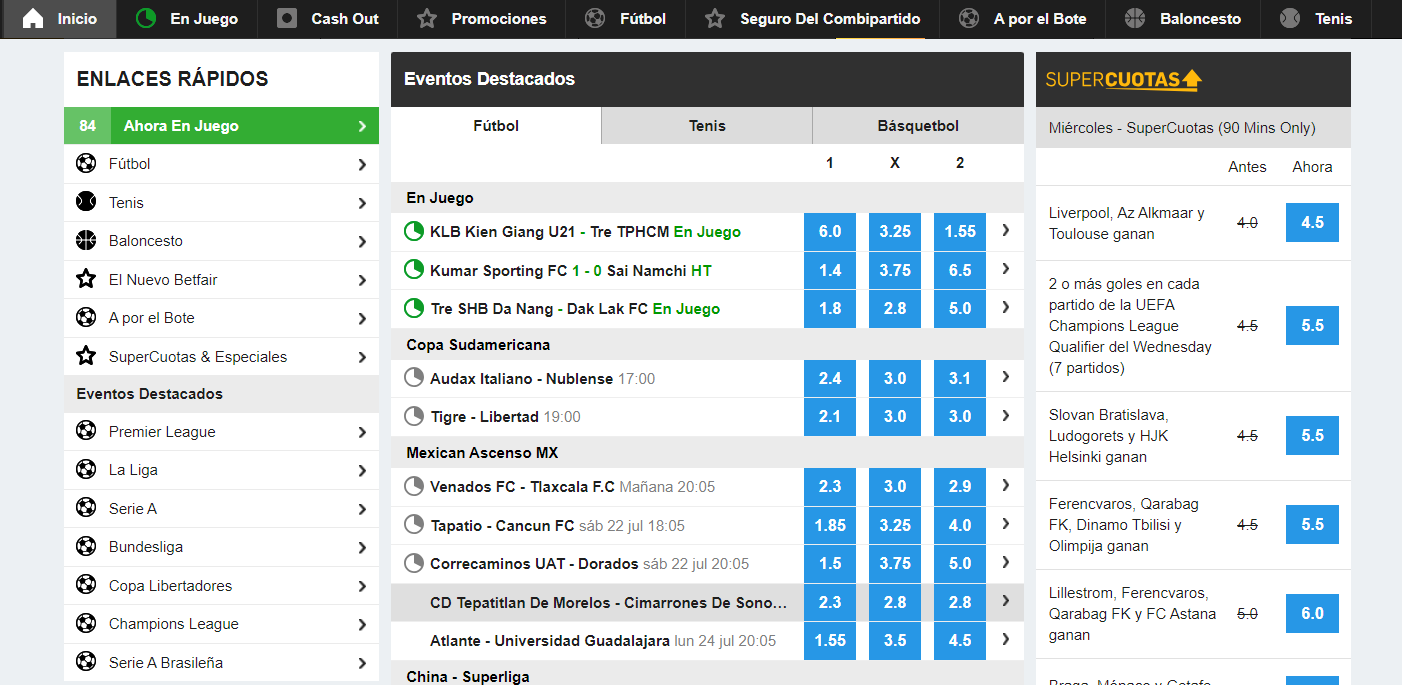Image resolution: width=1402 pixels, height=685 pixels.
Task: Select 4.5 SuperCuota for Liverpool, Az Alkmaar y Toulouse
Action: point(1312,222)
